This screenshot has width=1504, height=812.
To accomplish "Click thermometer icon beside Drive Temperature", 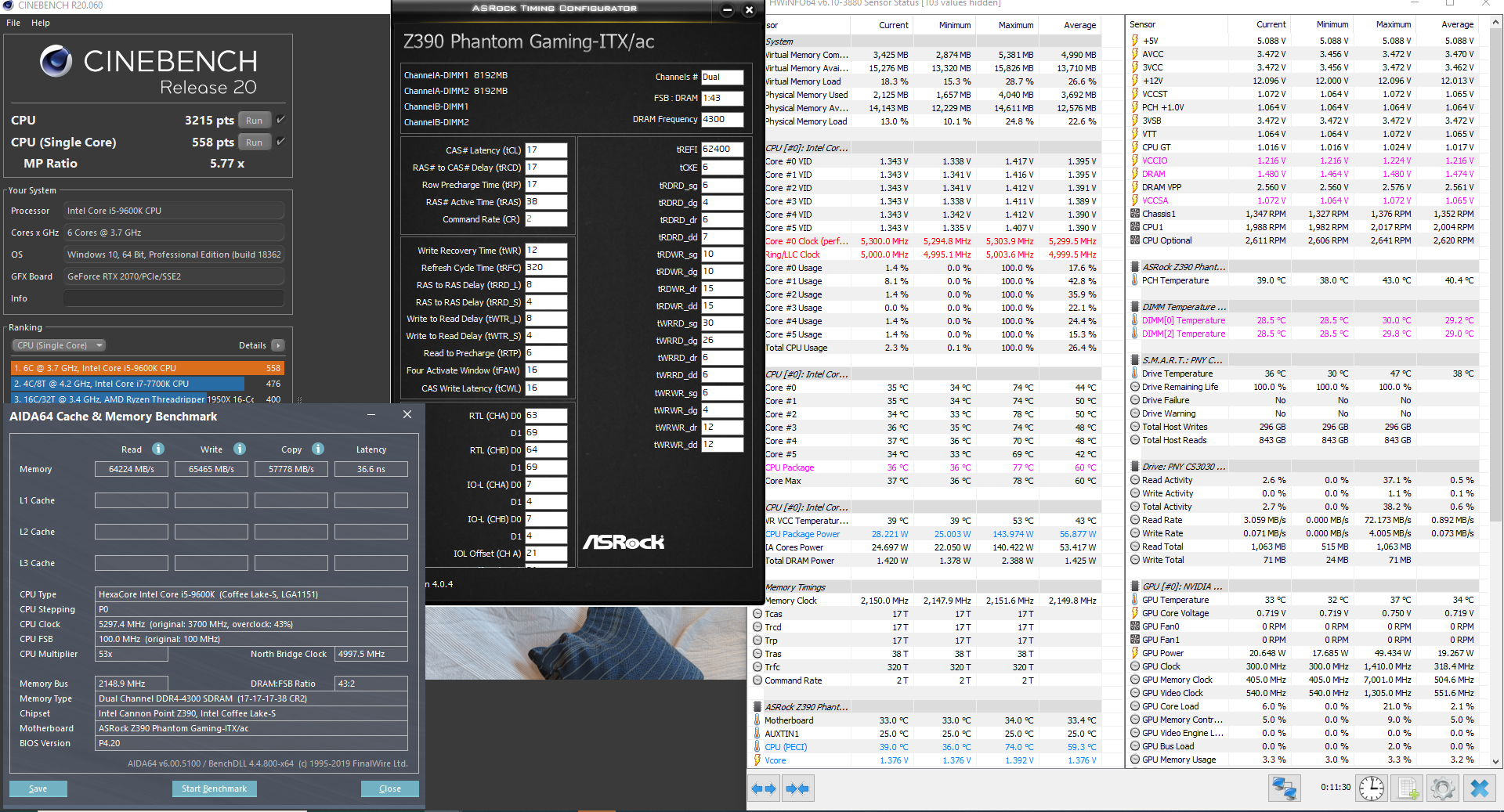I will (x=1134, y=374).
